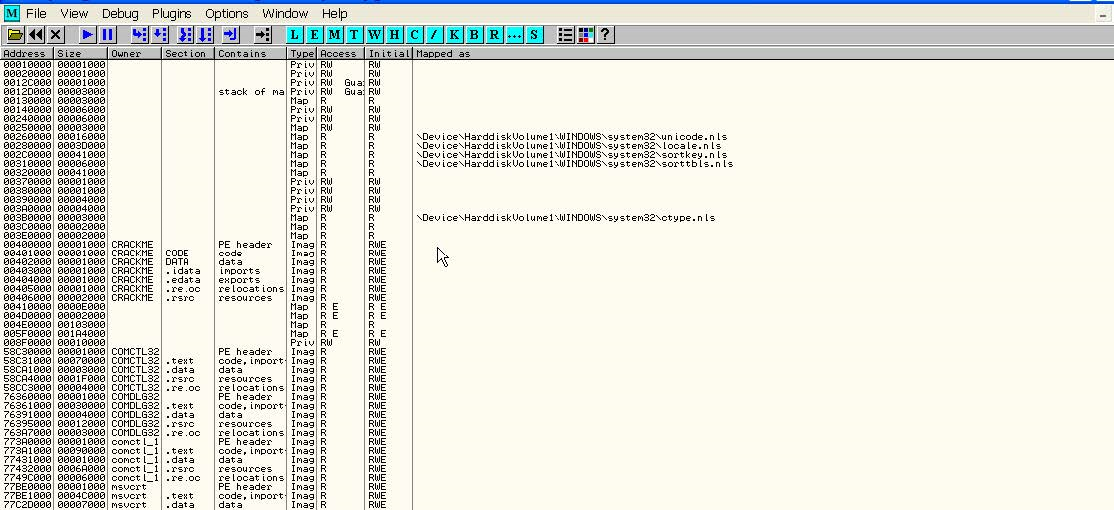Click the Section column header
The height and width of the screenshot is (510, 1114).
coord(188,53)
